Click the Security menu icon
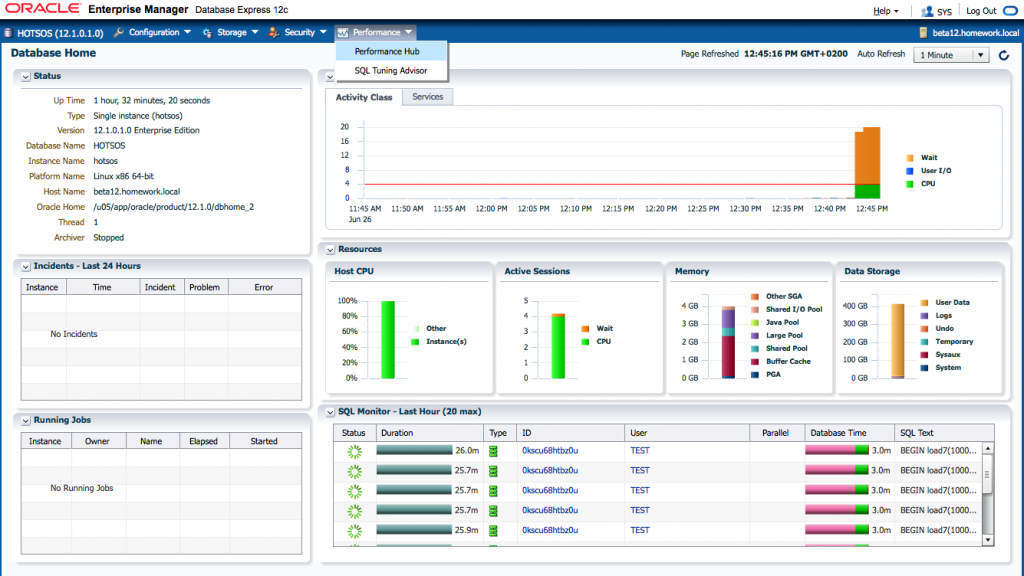The image size is (1024, 576). 274,33
